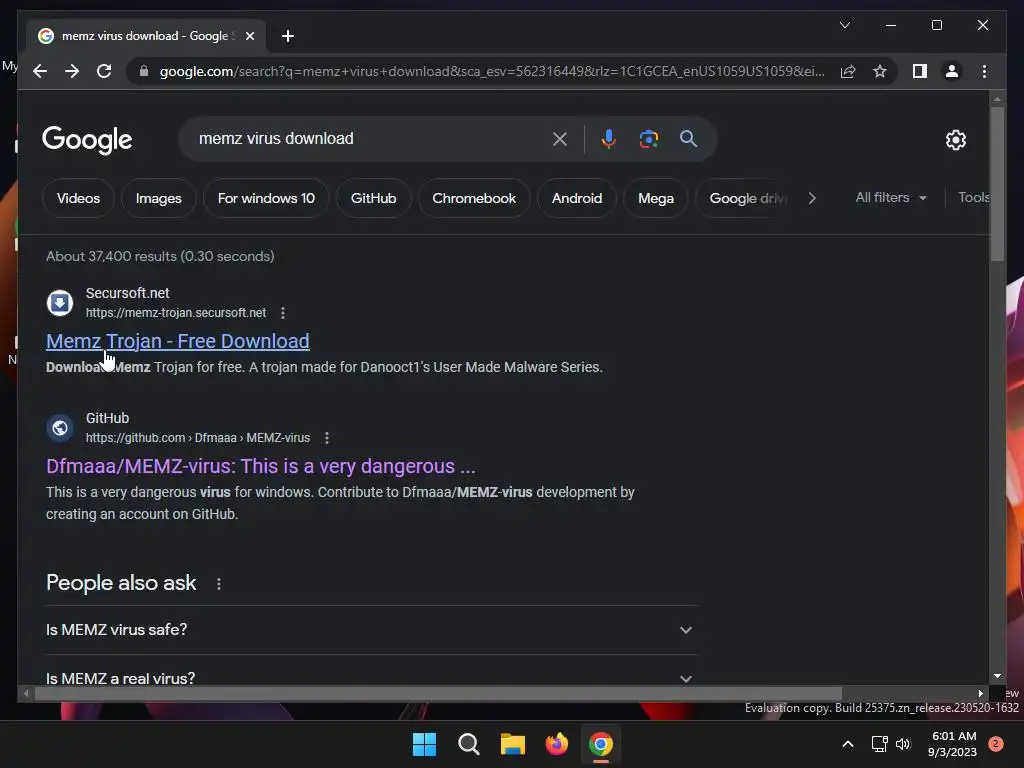The width and height of the screenshot is (1024, 768).
Task: Expand 'Is MEMZ virus safe?' question
Action: point(371,630)
